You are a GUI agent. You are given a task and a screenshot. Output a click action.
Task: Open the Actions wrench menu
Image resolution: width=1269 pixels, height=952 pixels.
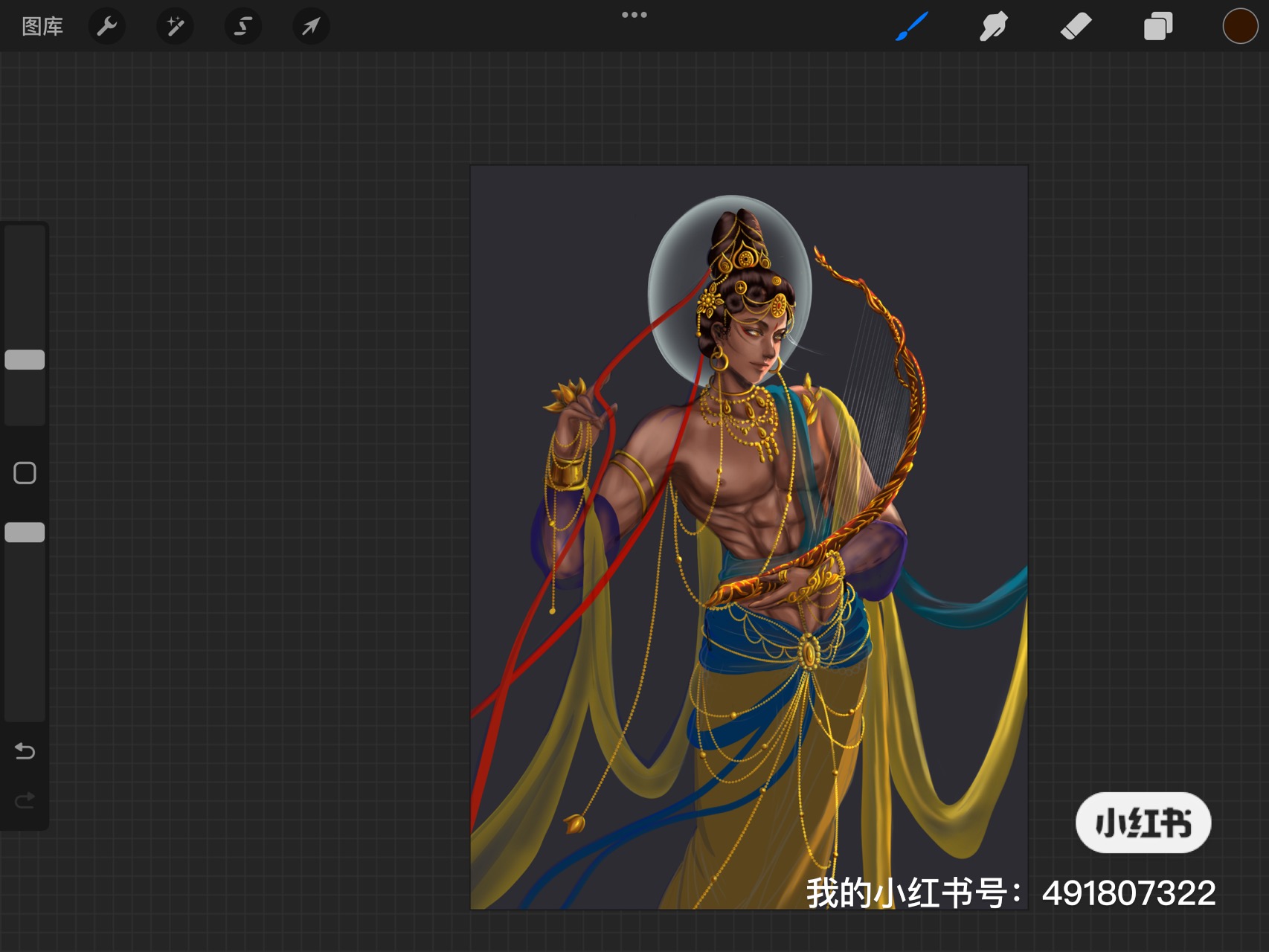point(107,27)
